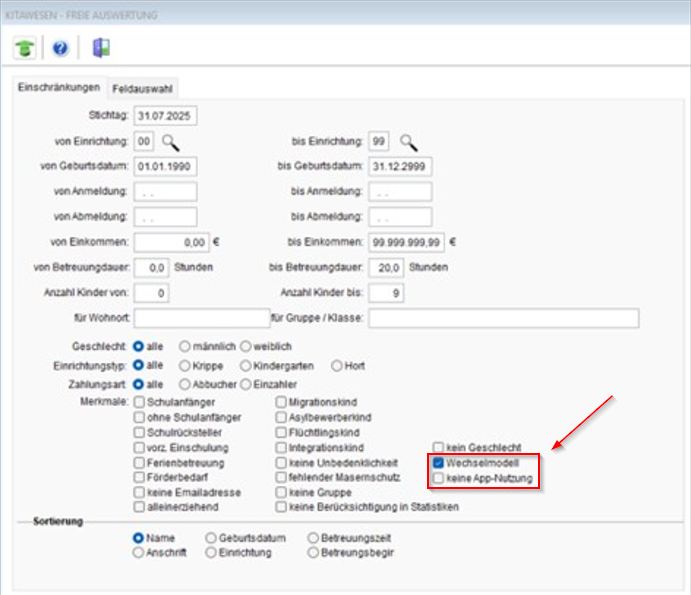Image resolution: width=691 pixels, height=595 pixels.
Task: Sort by Geburtsdatum
Action: (211, 538)
